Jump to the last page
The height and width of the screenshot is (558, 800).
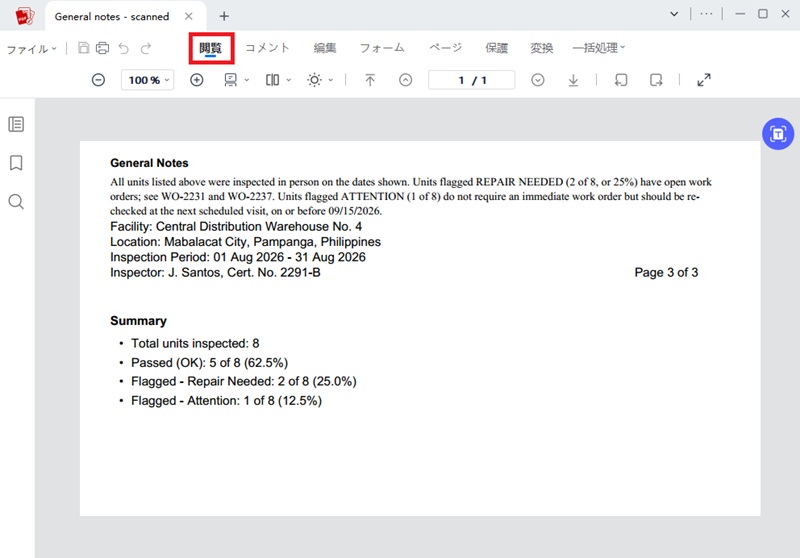click(x=573, y=80)
